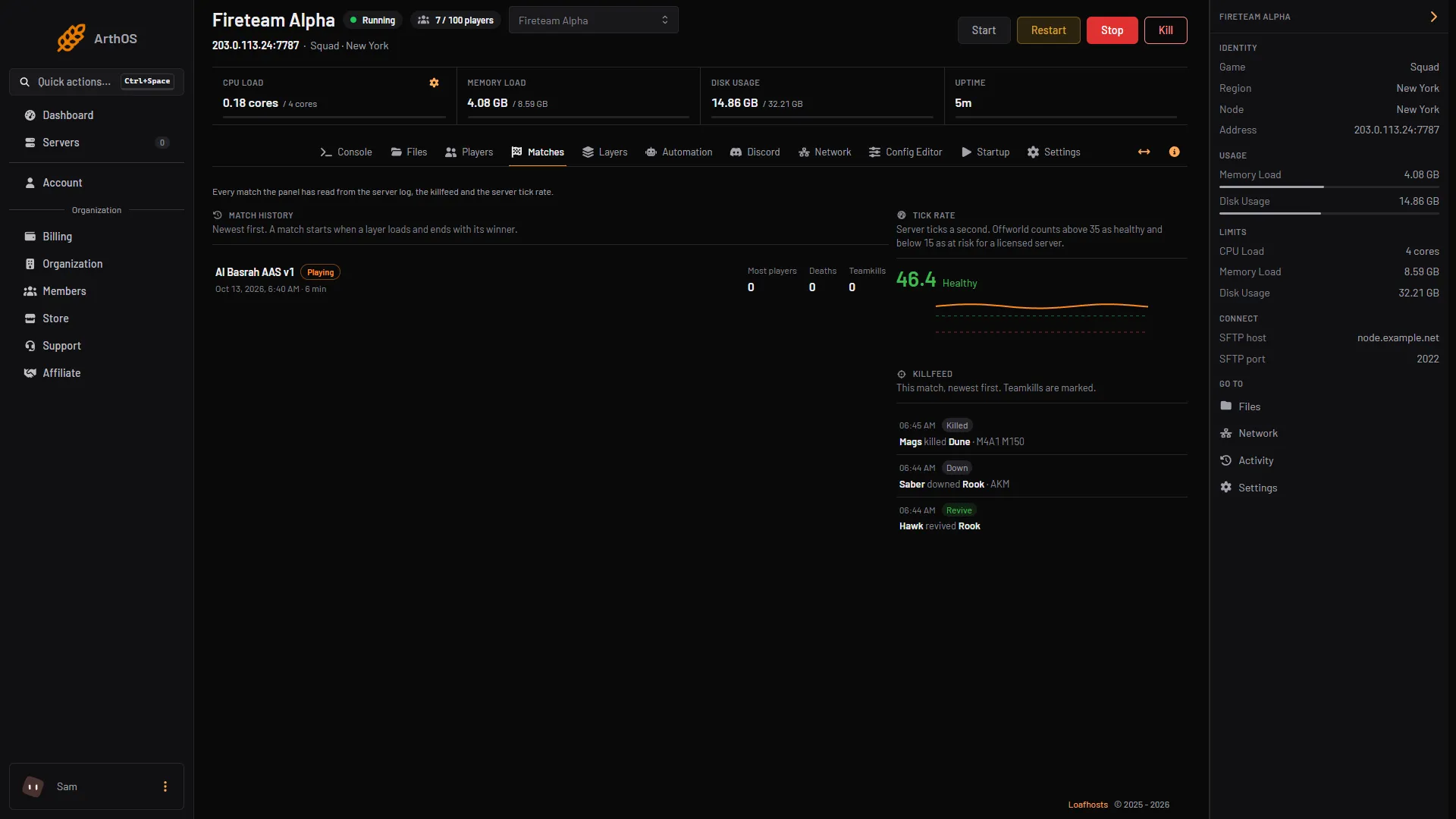Open the Fireteam Alpha server selector dropdown
This screenshot has height=819, width=1456.
593,20
